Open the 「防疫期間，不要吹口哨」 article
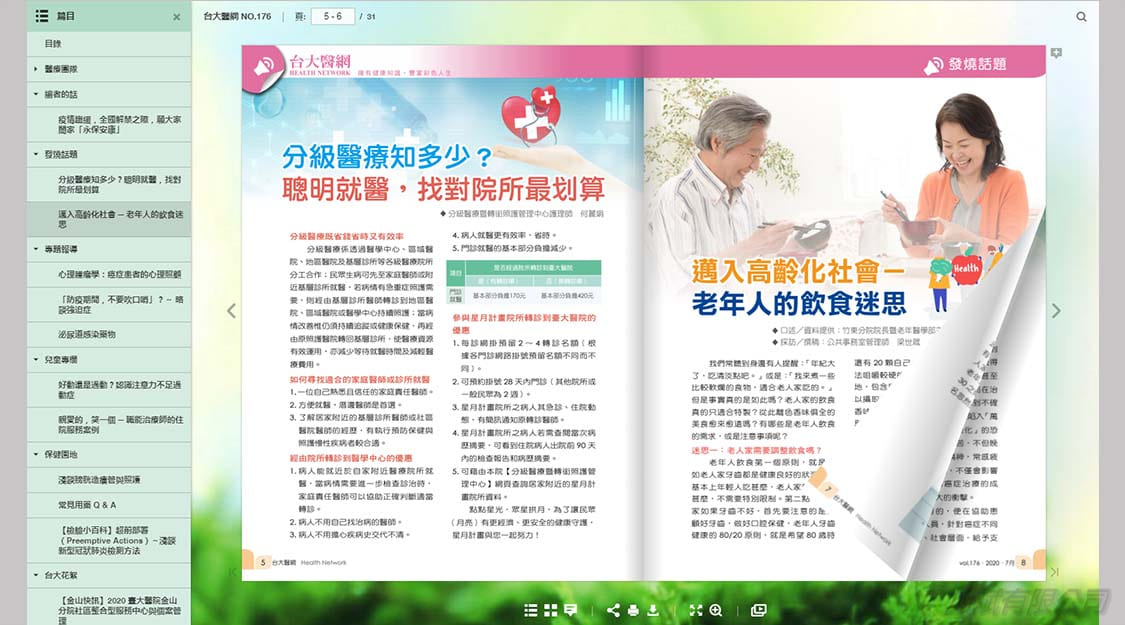The height and width of the screenshot is (625, 1125). (109, 304)
